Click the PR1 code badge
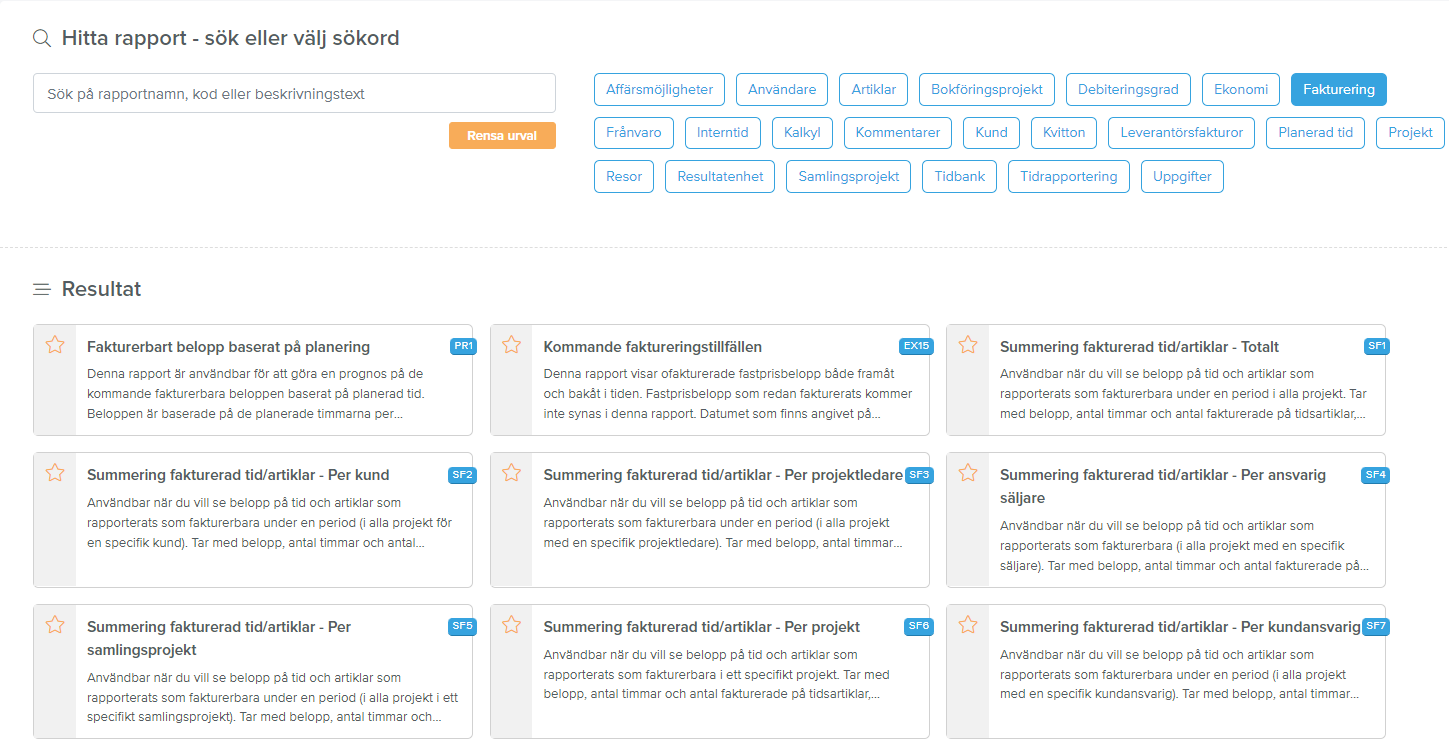Viewport: 1449px width, 747px height. click(x=463, y=346)
